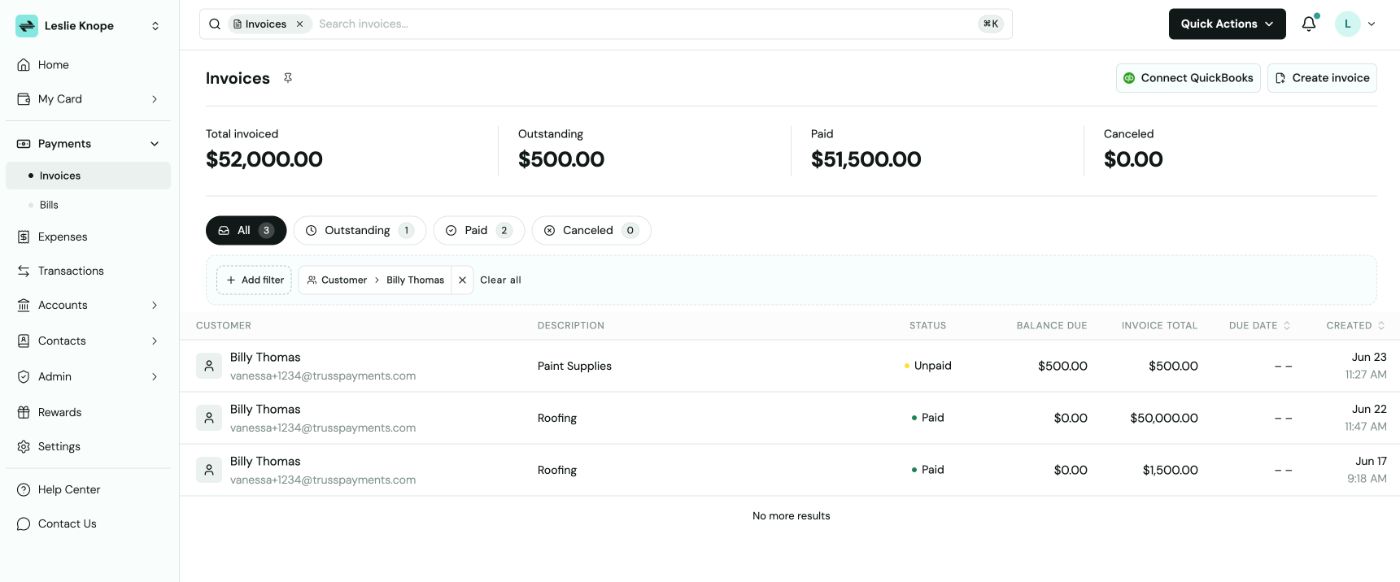Open the L user avatar menu
1400x582 pixels.
pos(1357,24)
